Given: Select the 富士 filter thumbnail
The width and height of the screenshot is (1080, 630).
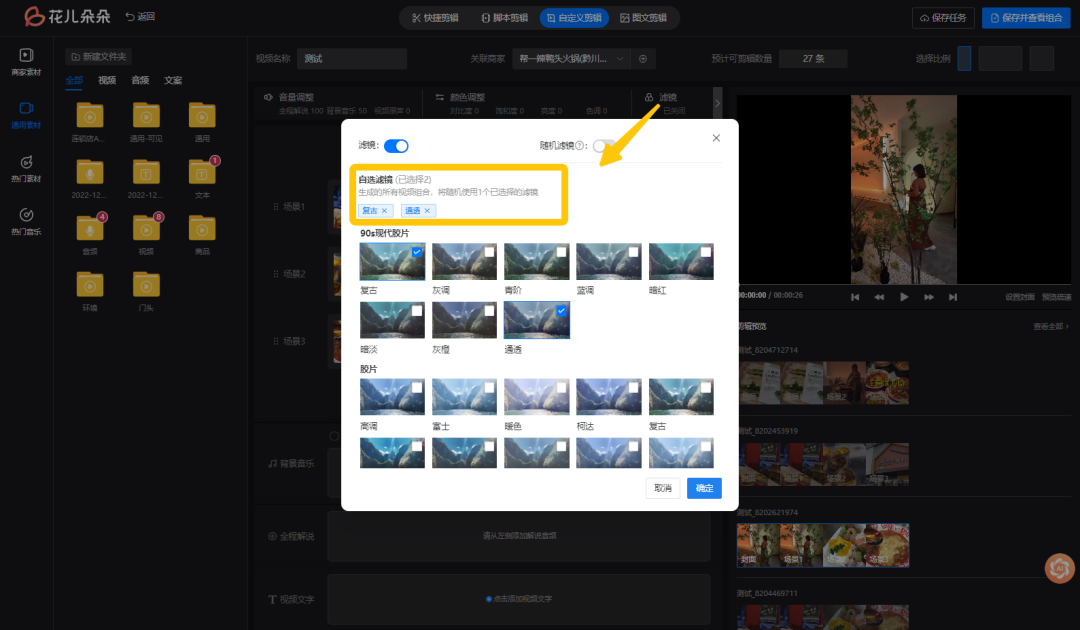Looking at the screenshot, I should point(464,397).
